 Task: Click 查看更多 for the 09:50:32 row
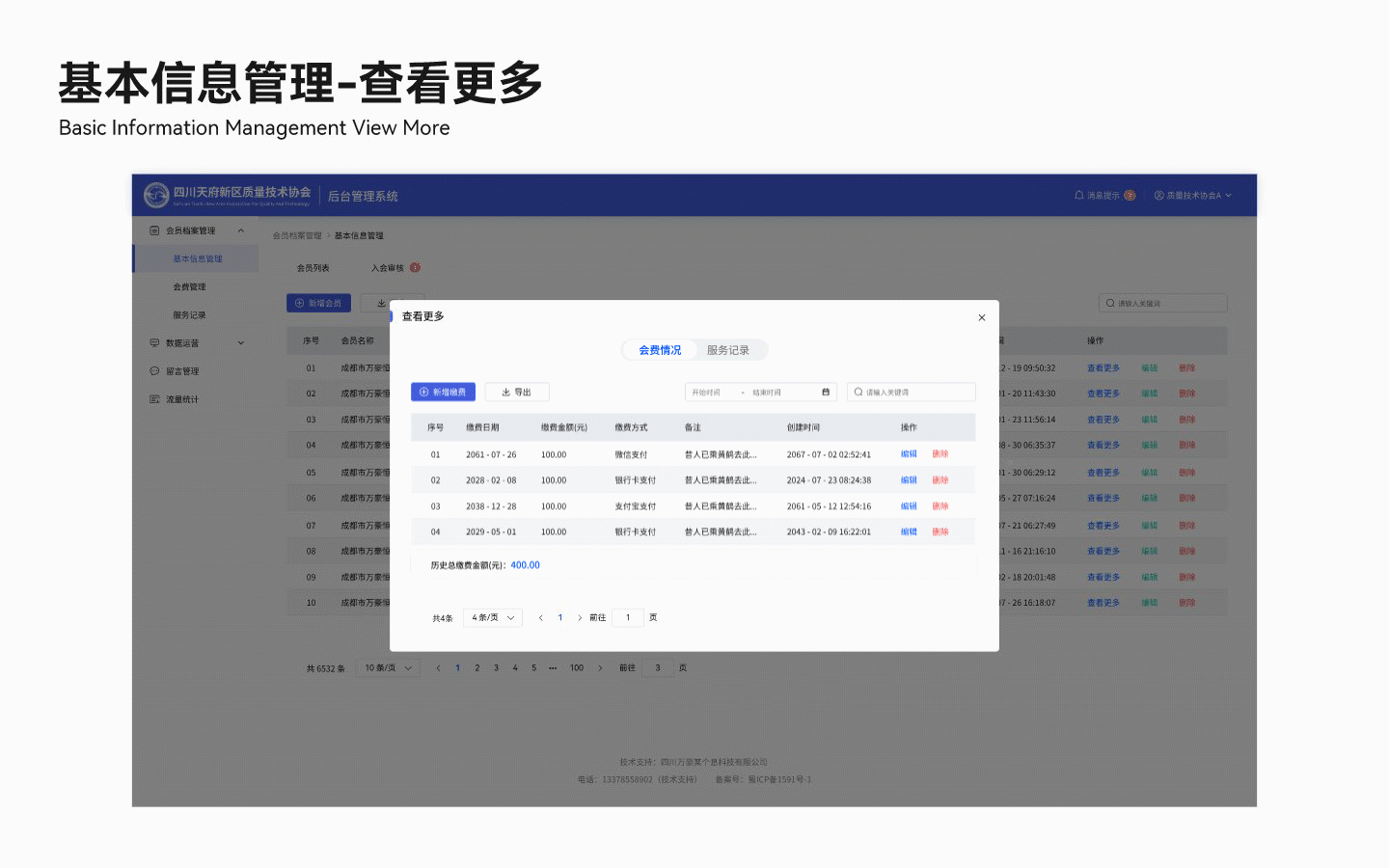point(1103,368)
